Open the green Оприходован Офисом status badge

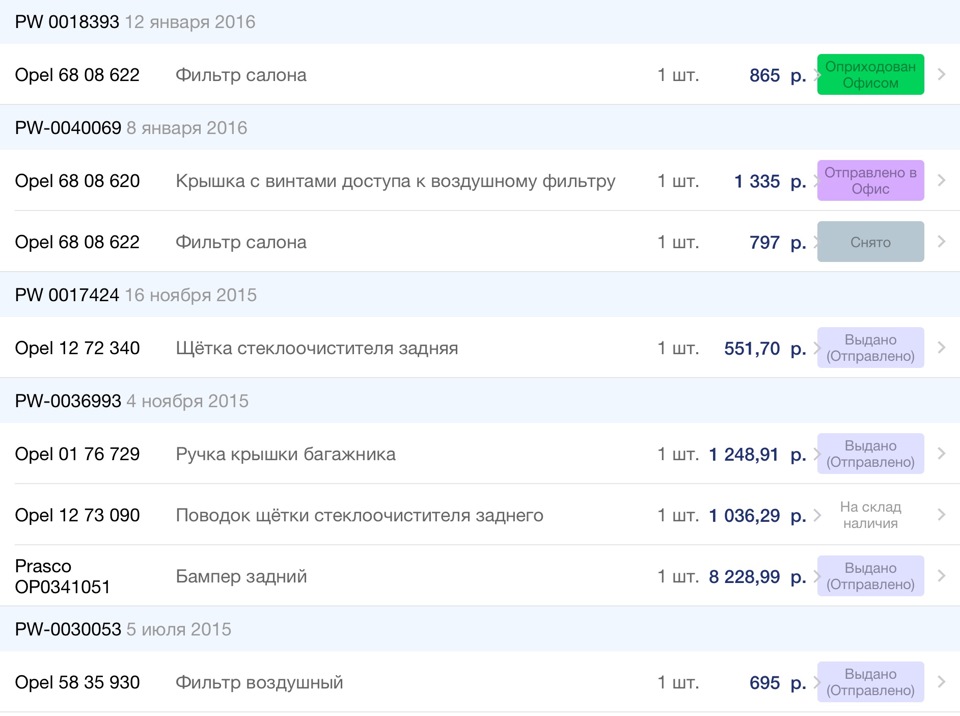point(870,75)
